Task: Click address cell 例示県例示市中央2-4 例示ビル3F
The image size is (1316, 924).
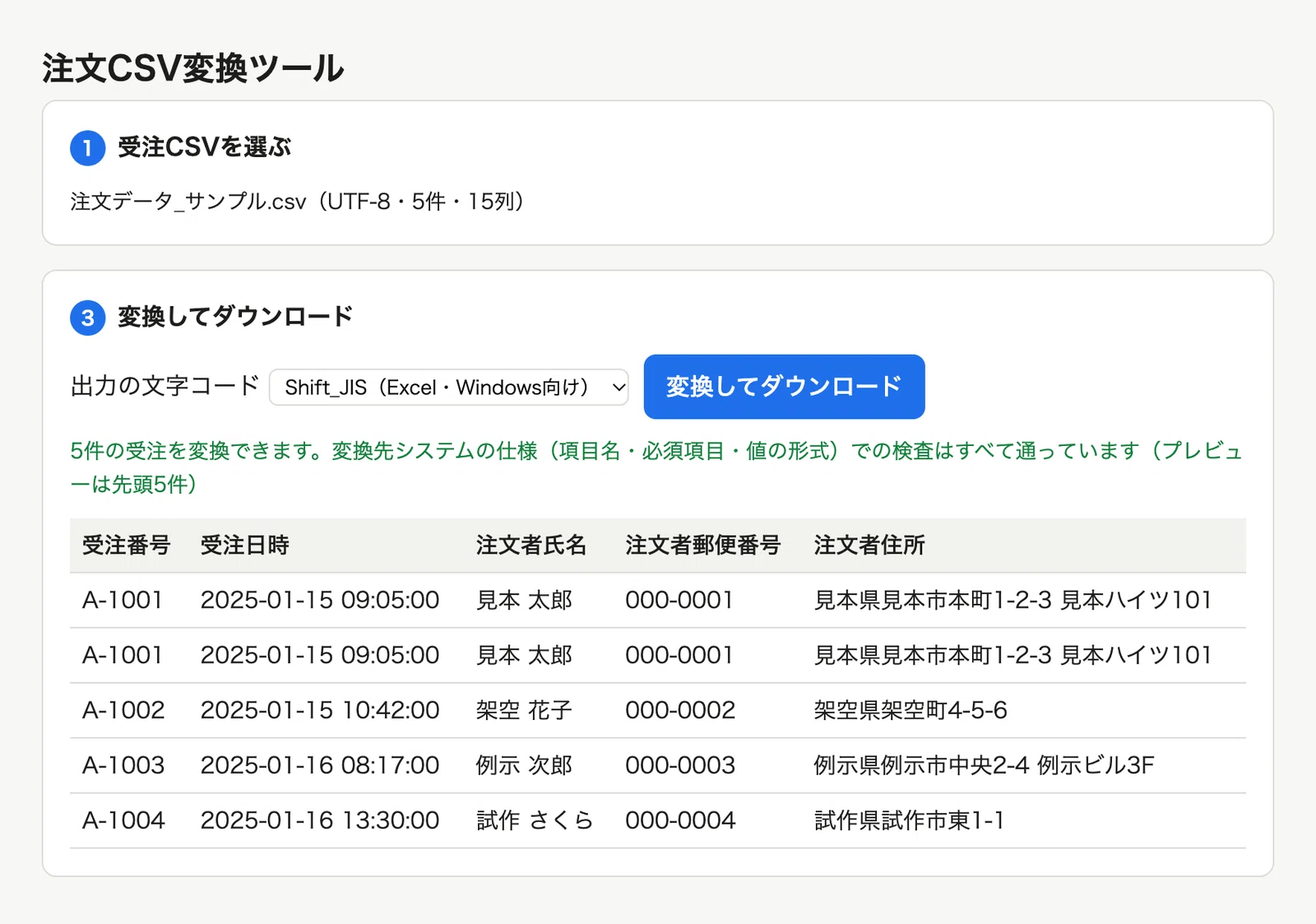Action: coord(984,765)
